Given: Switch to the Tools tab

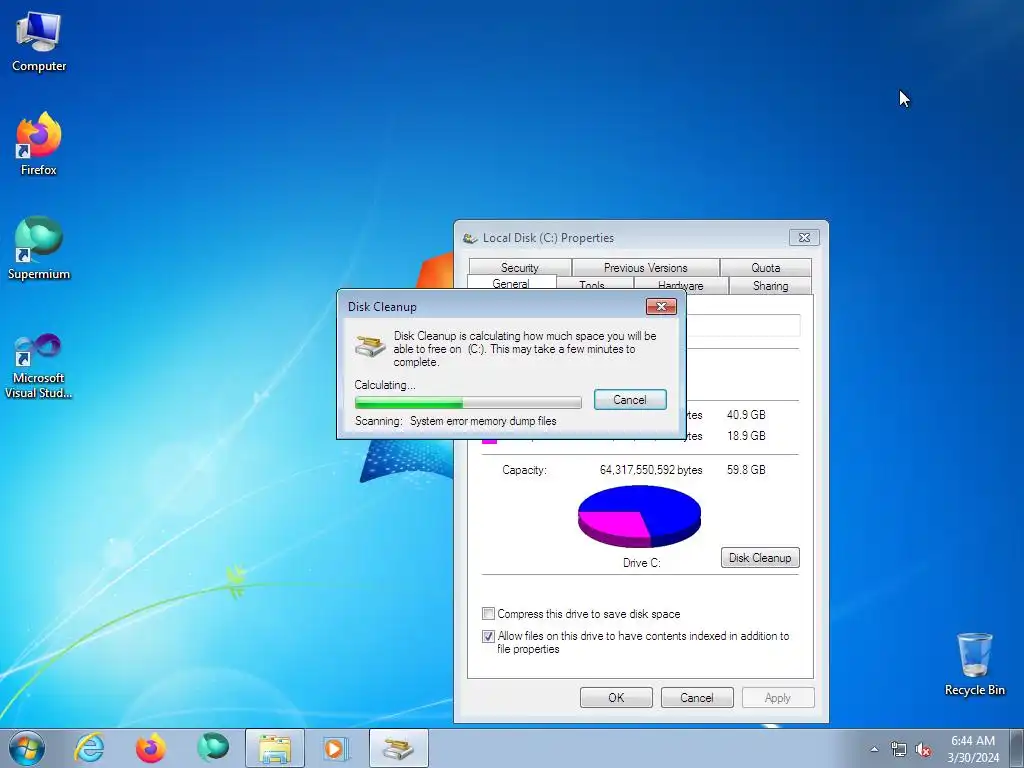Looking at the screenshot, I should pos(592,285).
